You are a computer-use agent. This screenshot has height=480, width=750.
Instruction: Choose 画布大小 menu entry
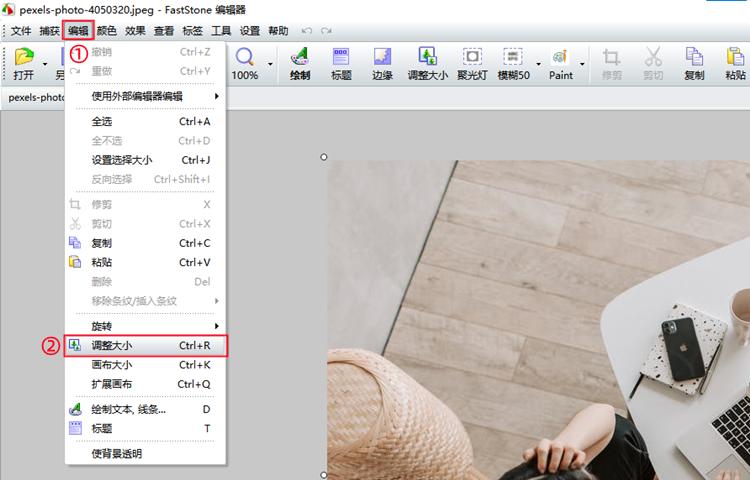pos(145,365)
